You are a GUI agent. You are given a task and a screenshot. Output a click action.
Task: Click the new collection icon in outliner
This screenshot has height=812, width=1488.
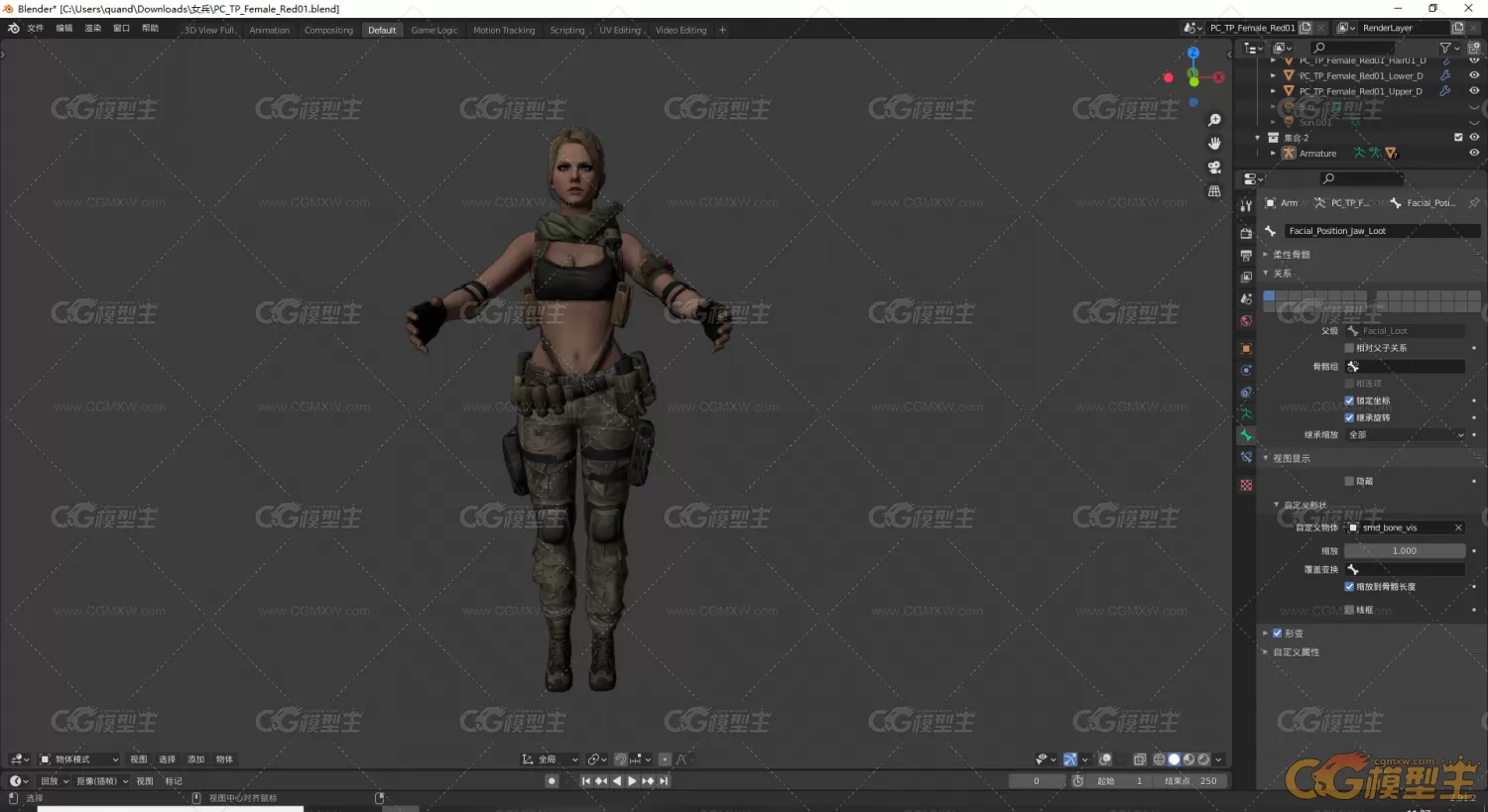click(x=1474, y=48)
